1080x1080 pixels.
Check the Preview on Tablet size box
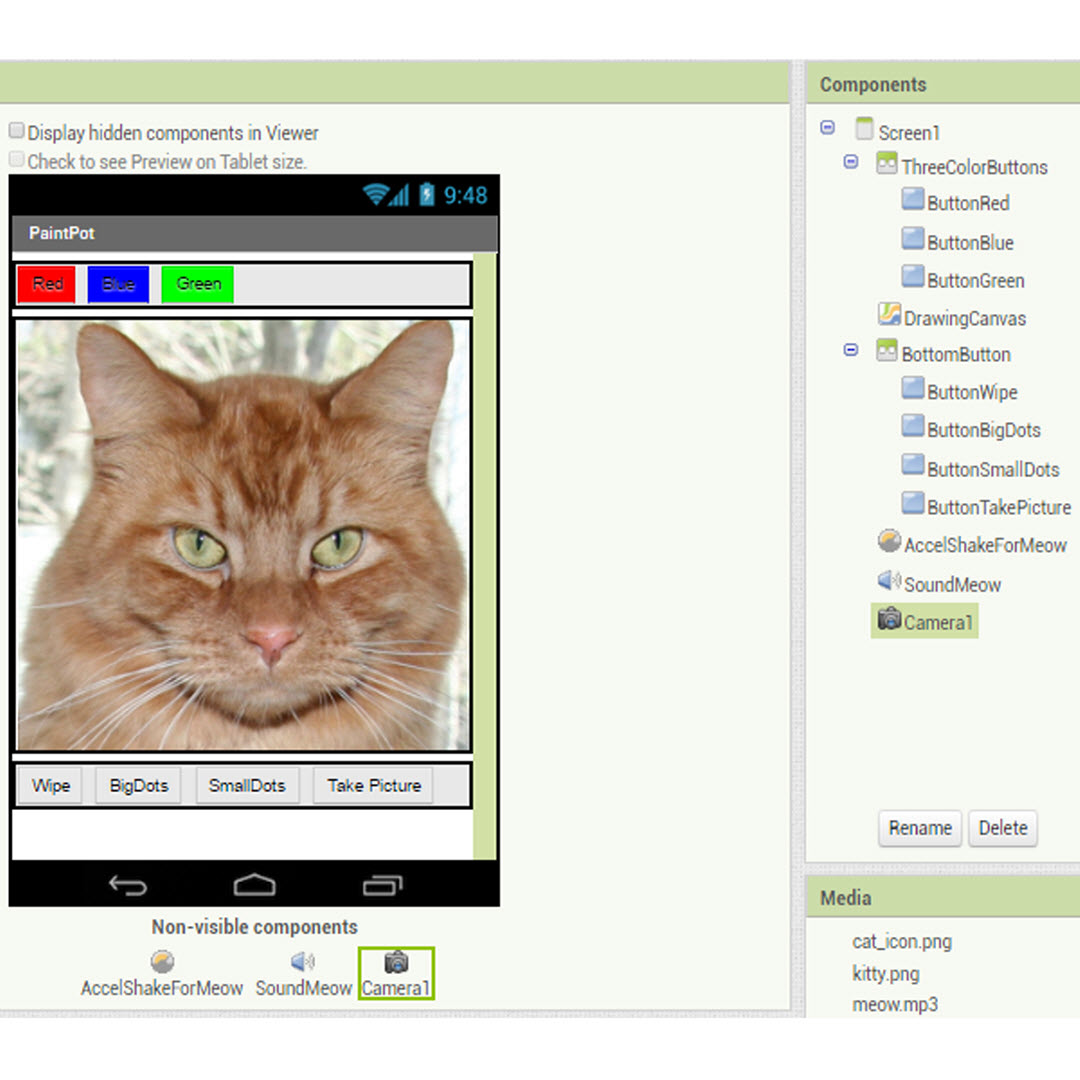click(17, 160)
